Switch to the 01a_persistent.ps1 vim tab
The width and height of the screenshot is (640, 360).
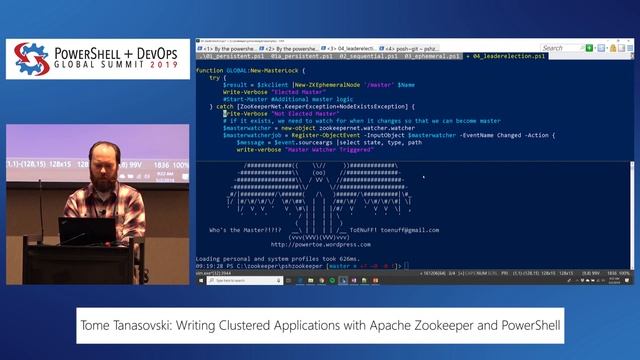pyautogui.click(x=302, y=56)
